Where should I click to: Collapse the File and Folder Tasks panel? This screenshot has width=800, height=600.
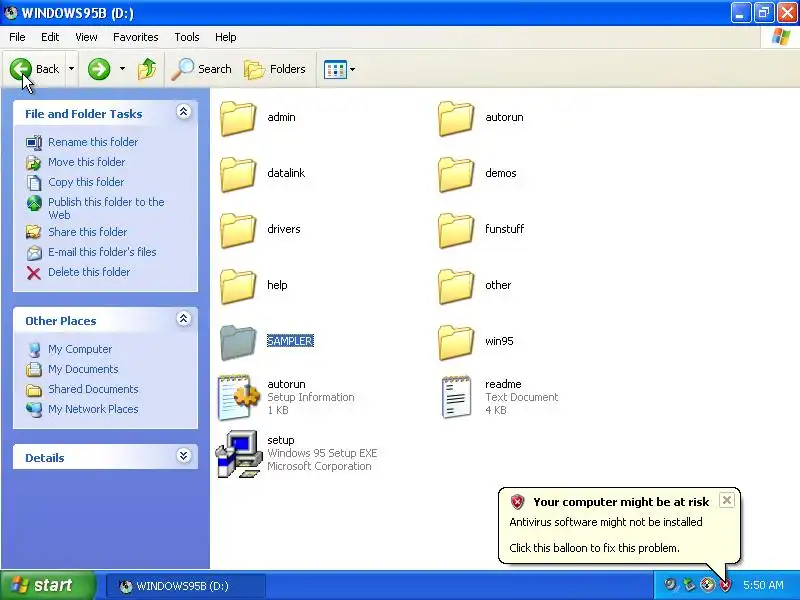tap(183, 112)
